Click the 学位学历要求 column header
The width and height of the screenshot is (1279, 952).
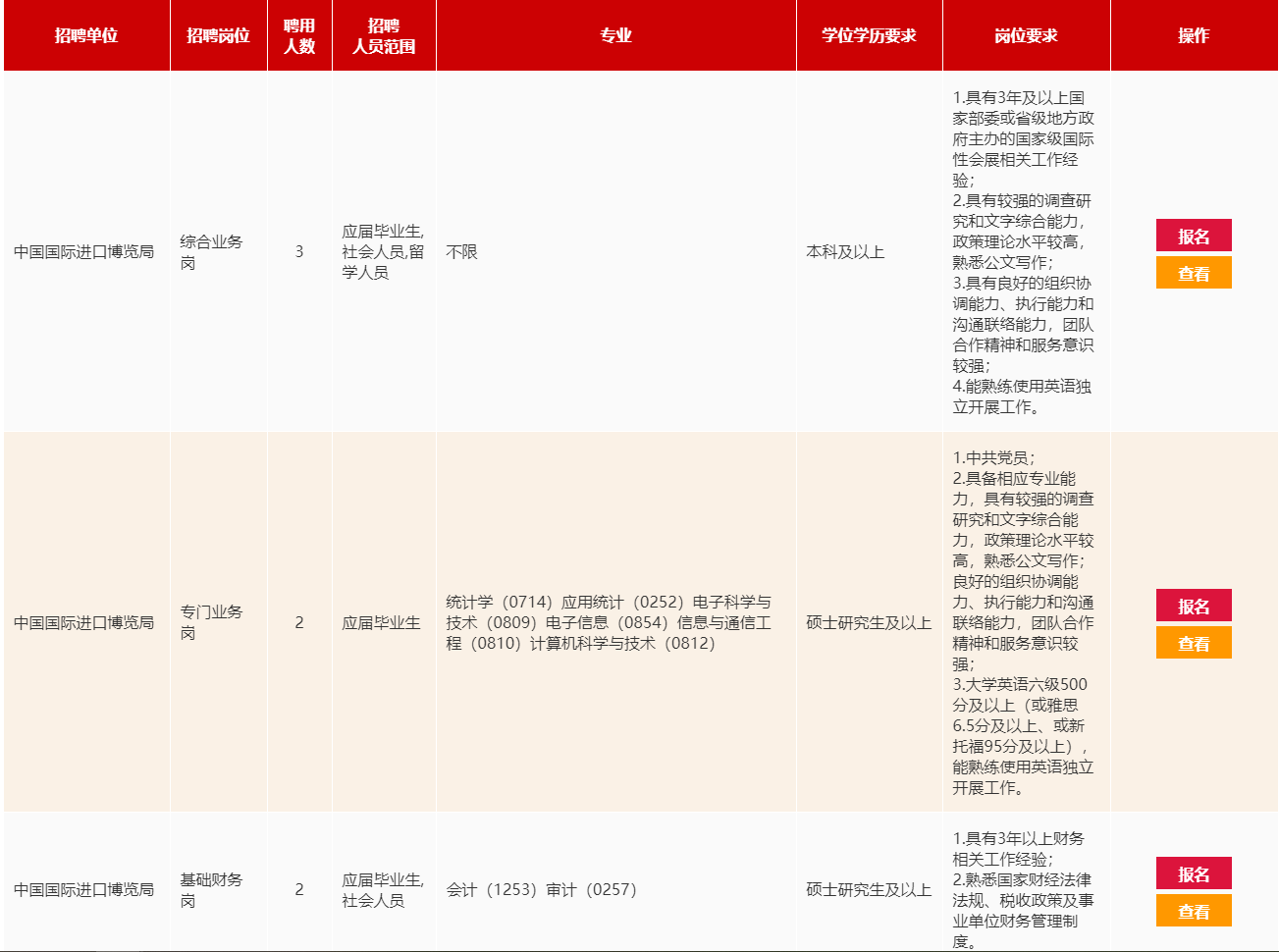point(870,35)
